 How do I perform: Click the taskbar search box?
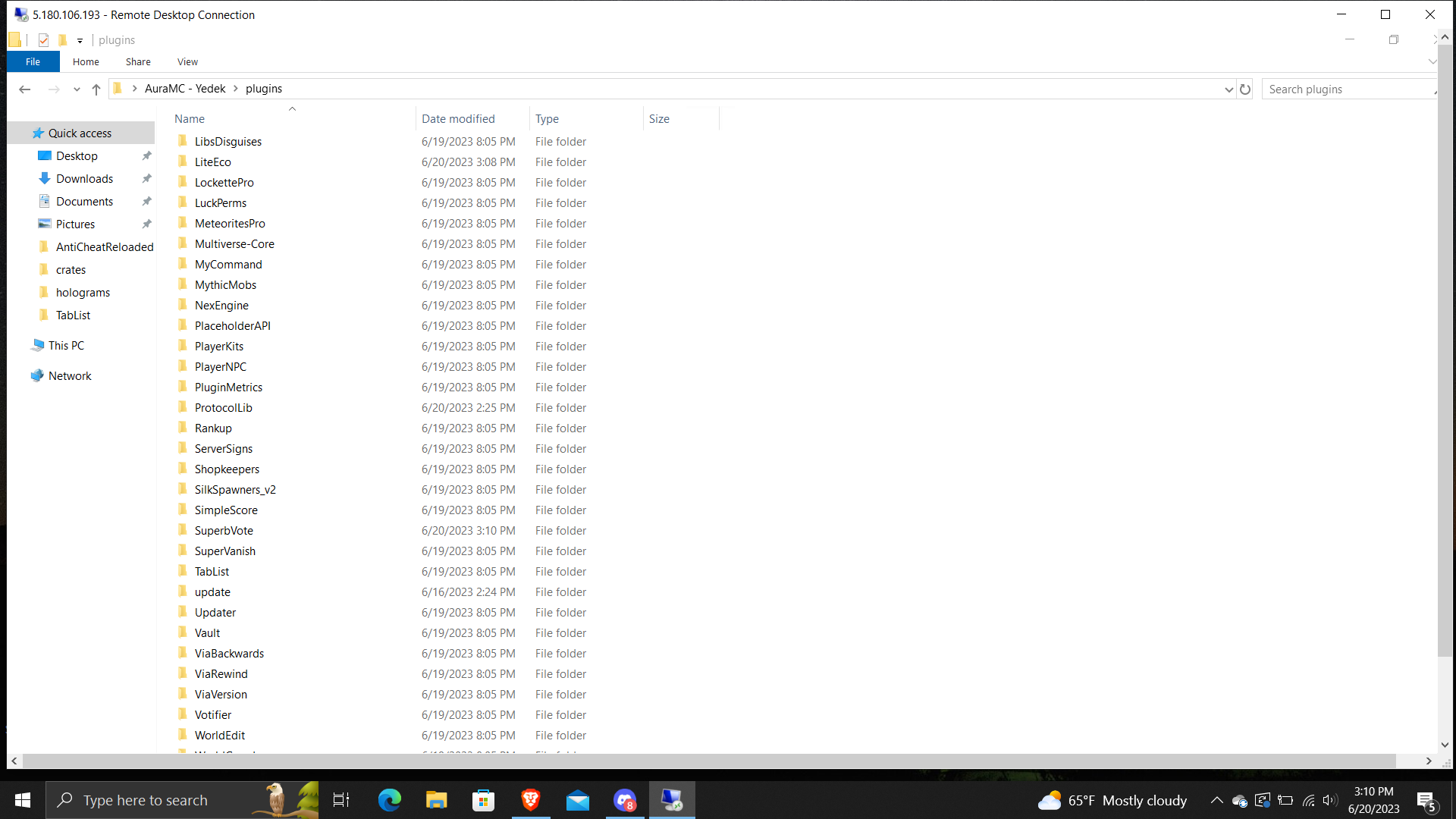point(182,800)
